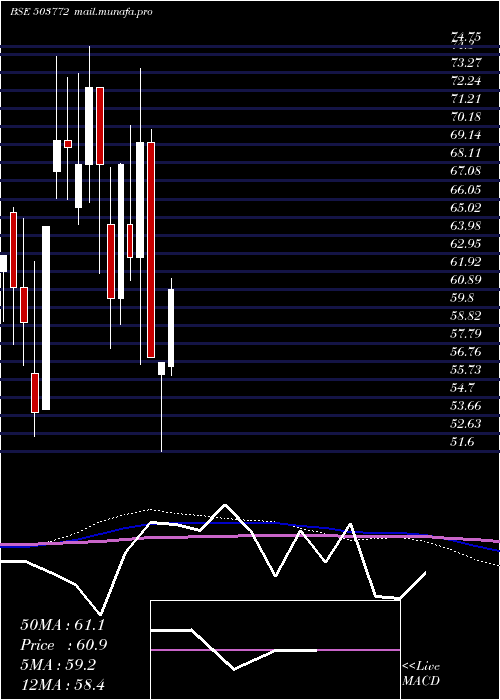This screenshot has width=500, height=700.
Task: Click the 68.11 price axis label
Action: pyautogui.click(x=466, y=153)
